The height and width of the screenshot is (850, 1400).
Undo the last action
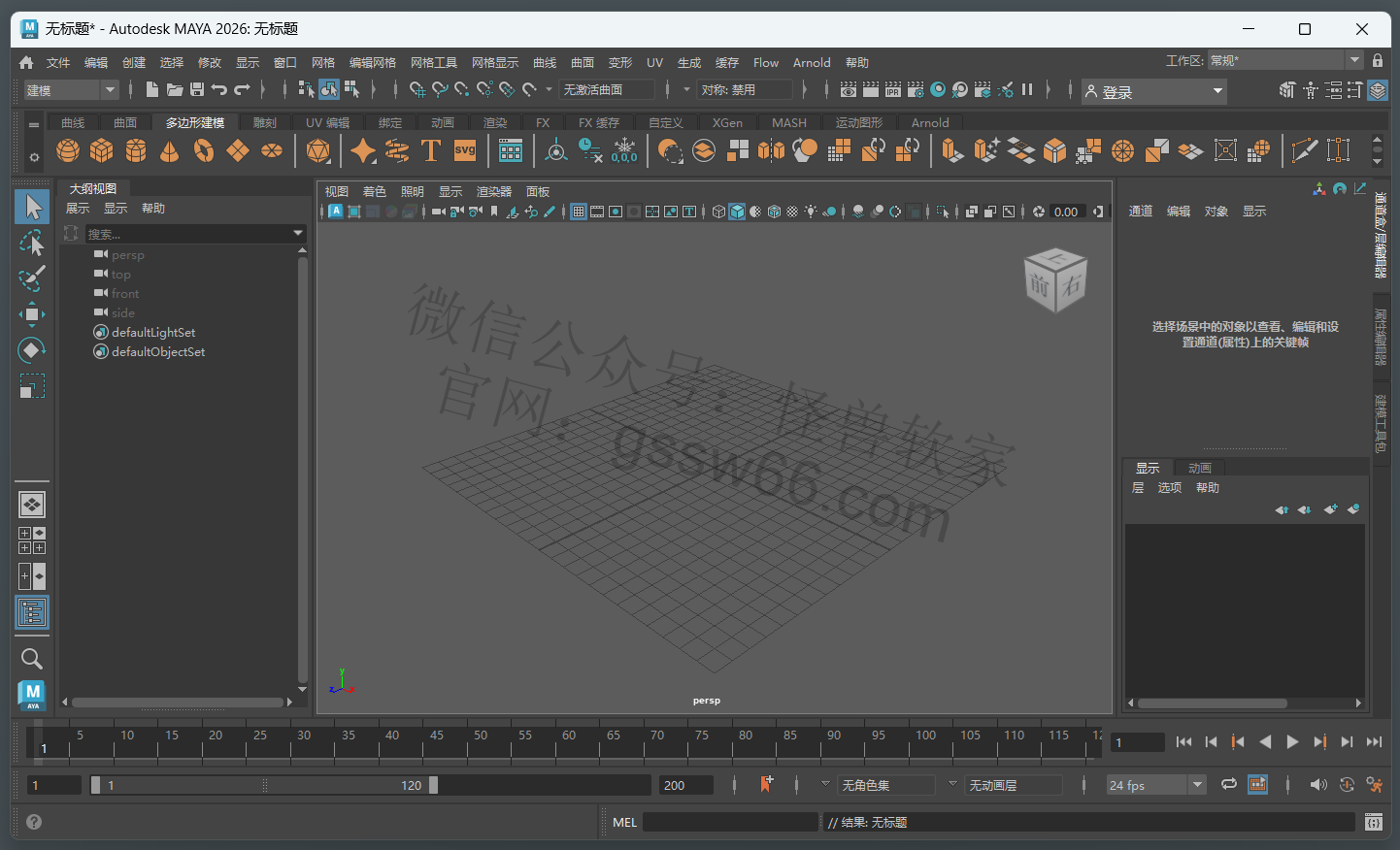point(219,89)
